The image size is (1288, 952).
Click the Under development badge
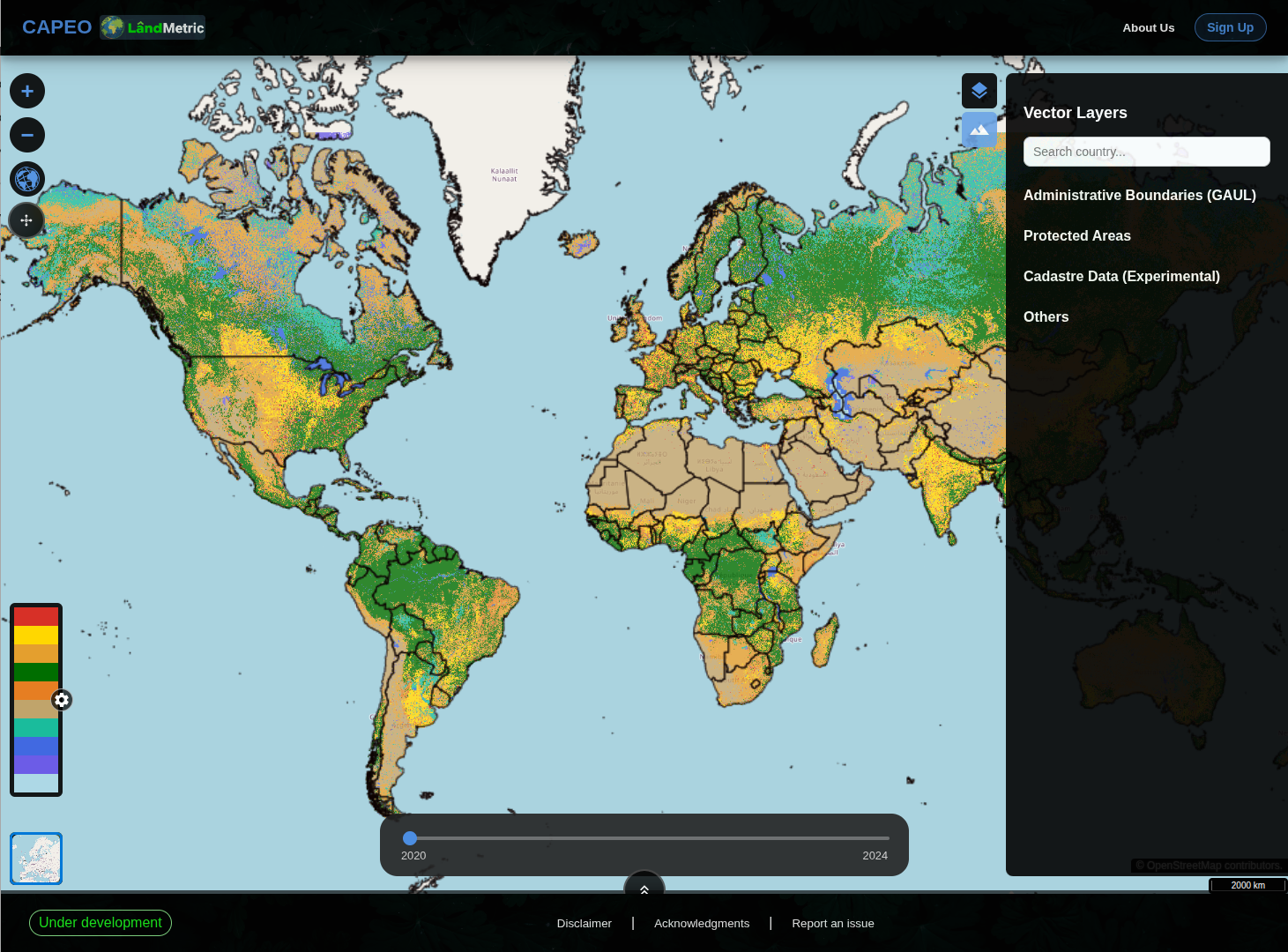pos(101,922)
